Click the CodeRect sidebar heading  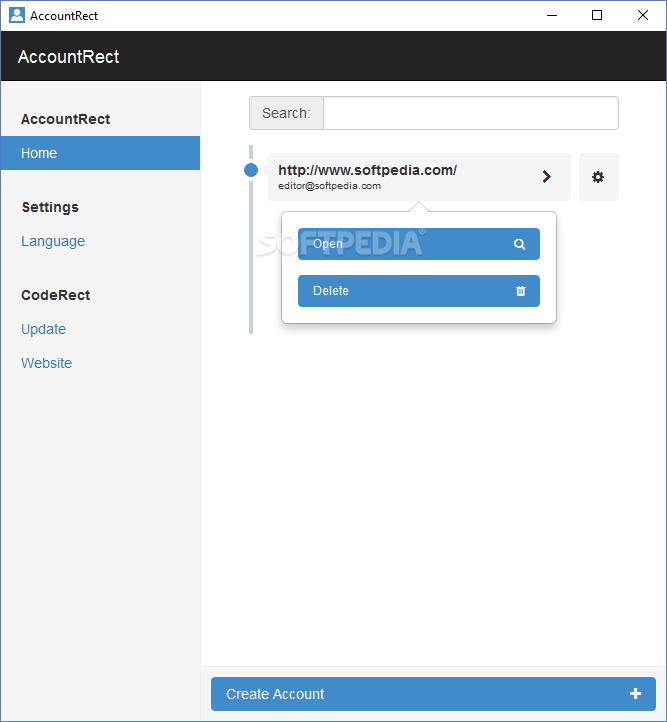[x=56, y=295]
